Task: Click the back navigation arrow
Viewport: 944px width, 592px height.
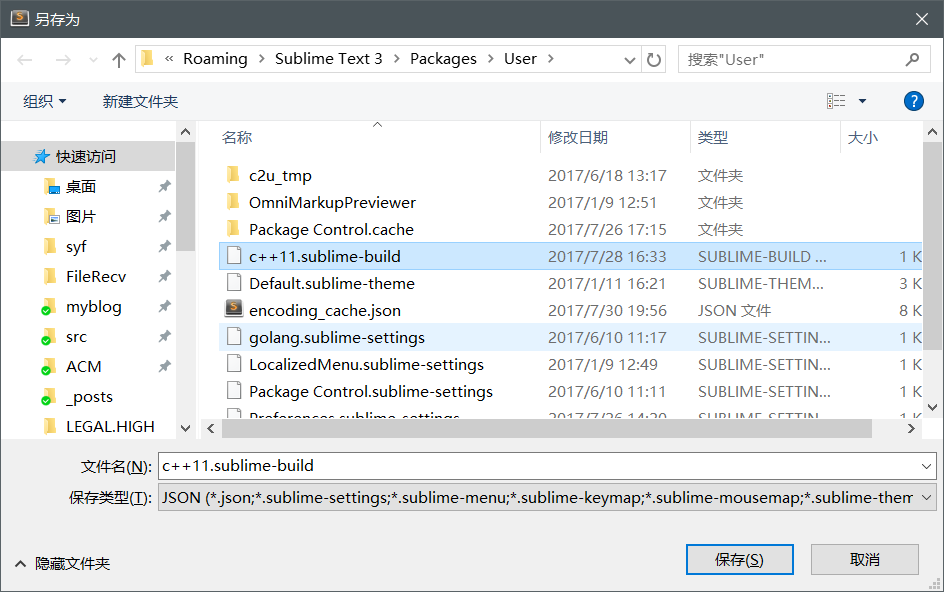Action: tap(24, 59)
